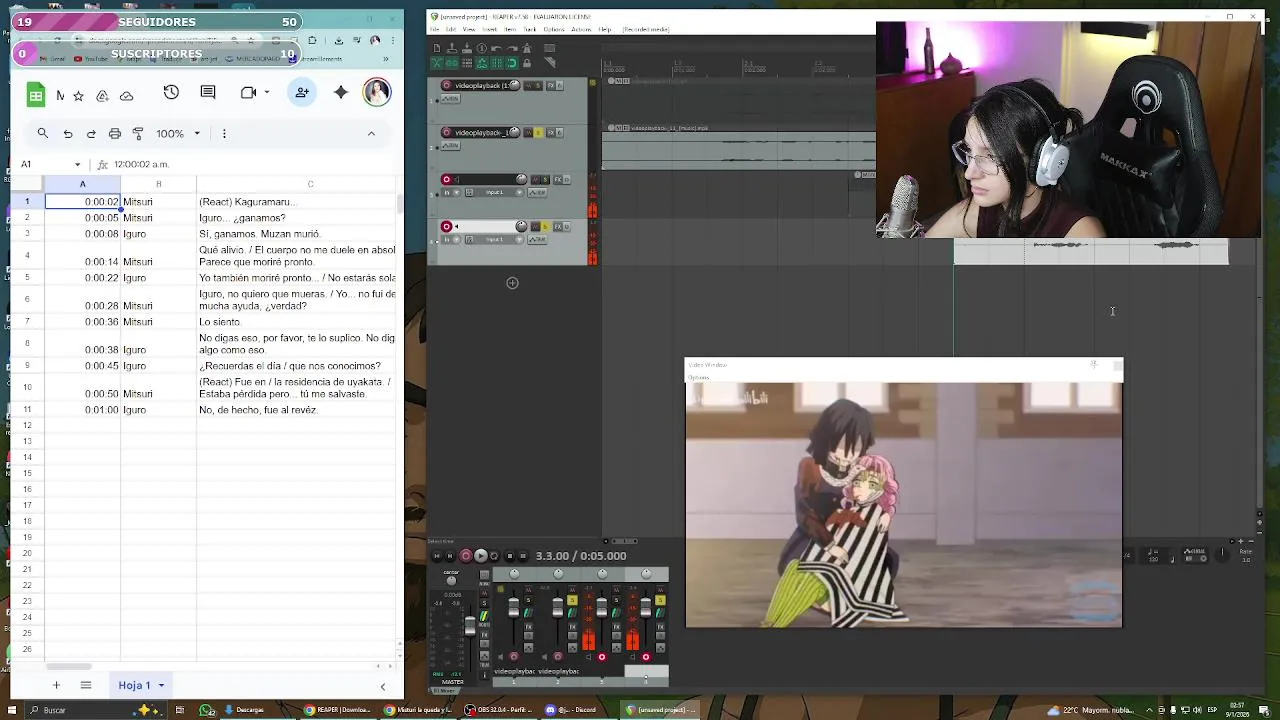Open REAPER File menu
1280x720 pixels.
(434, 29)
